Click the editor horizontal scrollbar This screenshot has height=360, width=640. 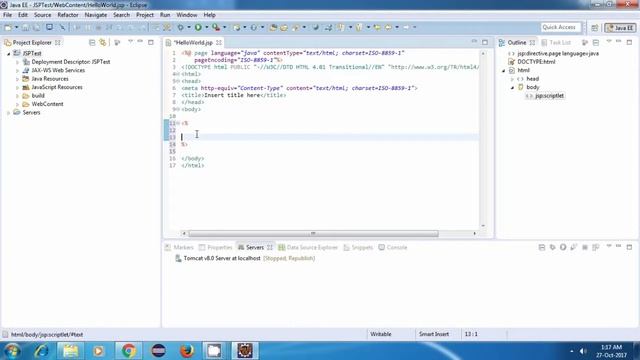[313, 233]
